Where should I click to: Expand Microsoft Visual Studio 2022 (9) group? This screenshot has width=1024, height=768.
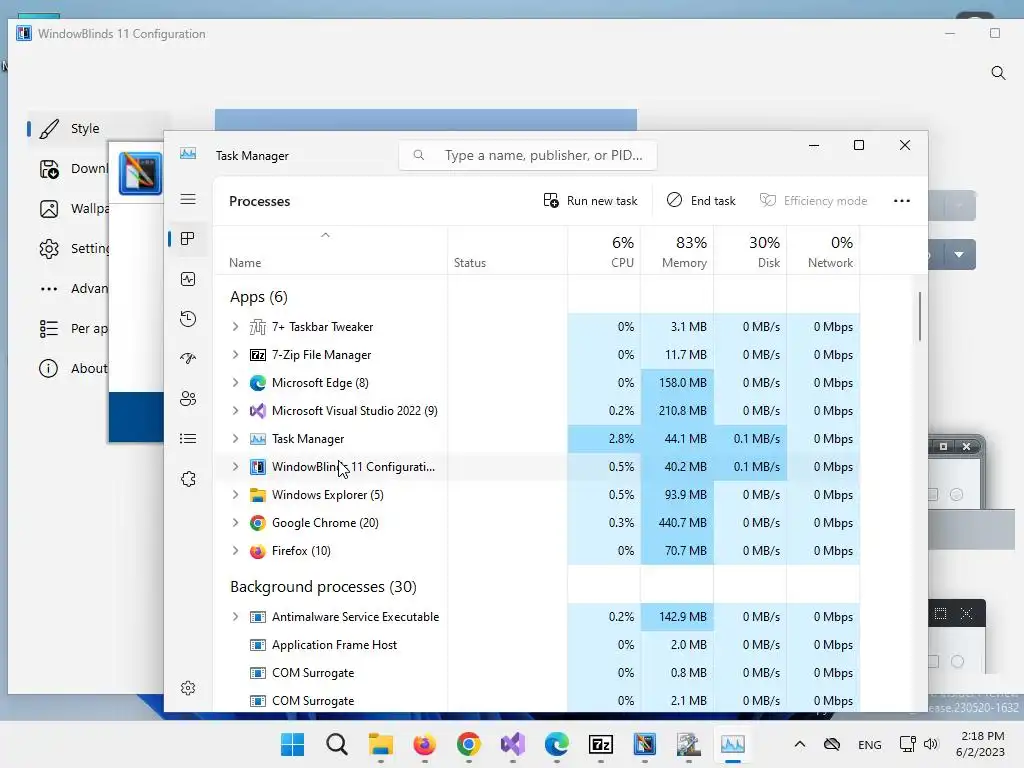pyautogui.click(x=235, y=411)
